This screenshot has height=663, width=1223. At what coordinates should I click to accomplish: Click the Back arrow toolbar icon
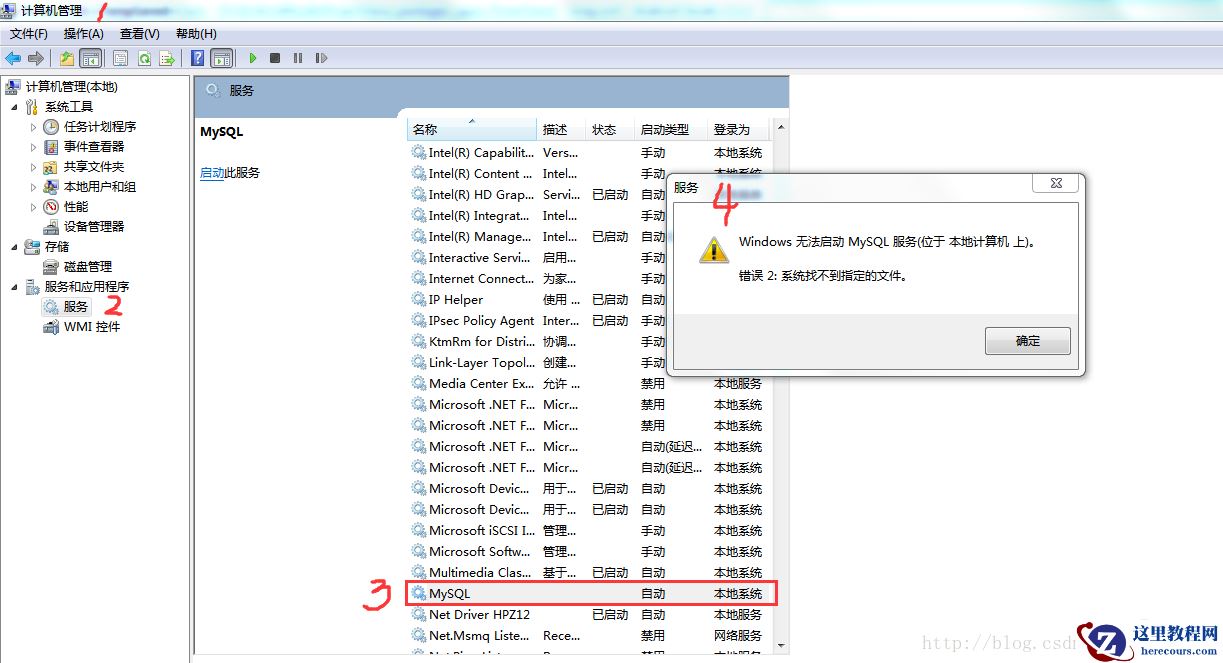[x=14, y=58]
